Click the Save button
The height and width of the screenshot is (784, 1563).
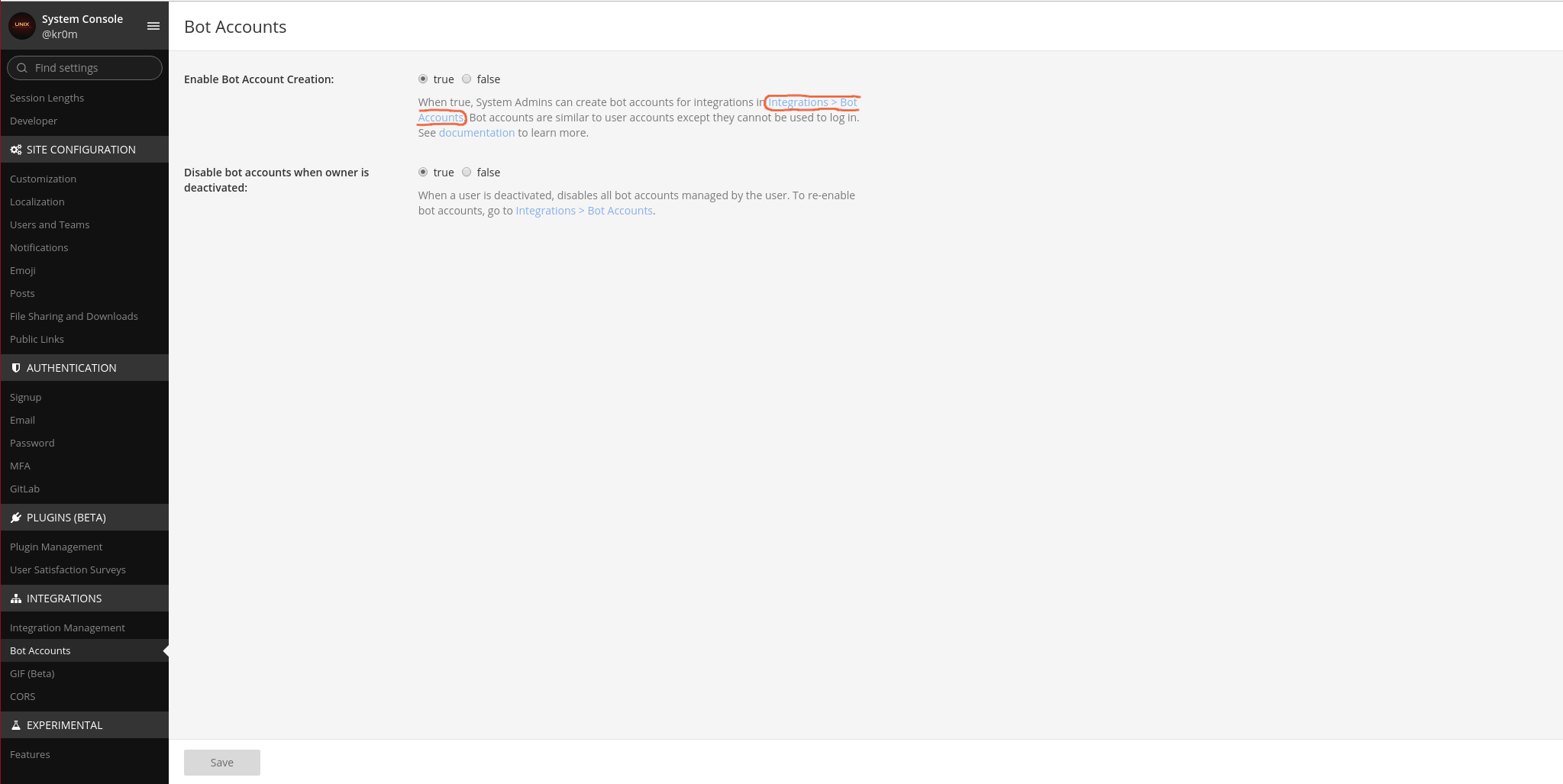(x=221, y=763)
